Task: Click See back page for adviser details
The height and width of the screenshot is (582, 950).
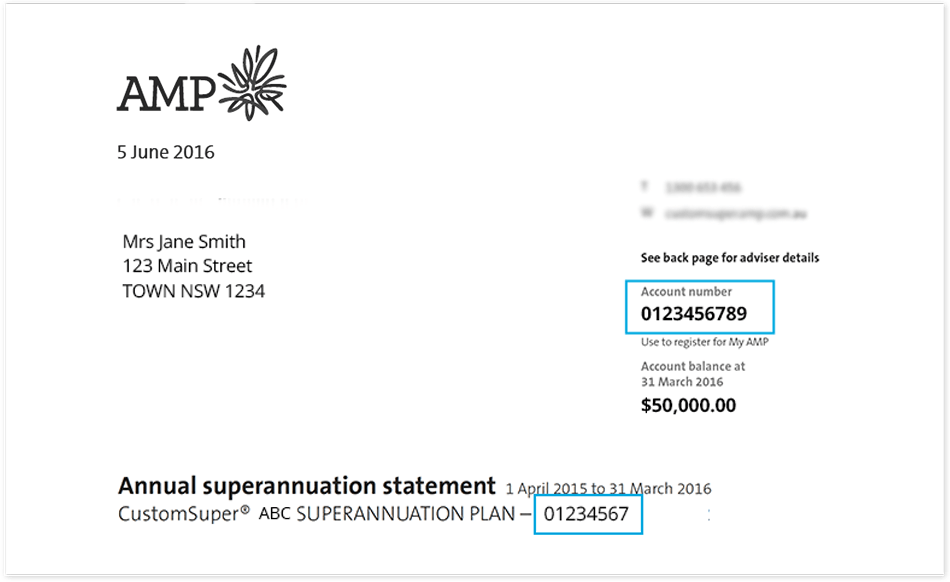Action: [729, 258]
